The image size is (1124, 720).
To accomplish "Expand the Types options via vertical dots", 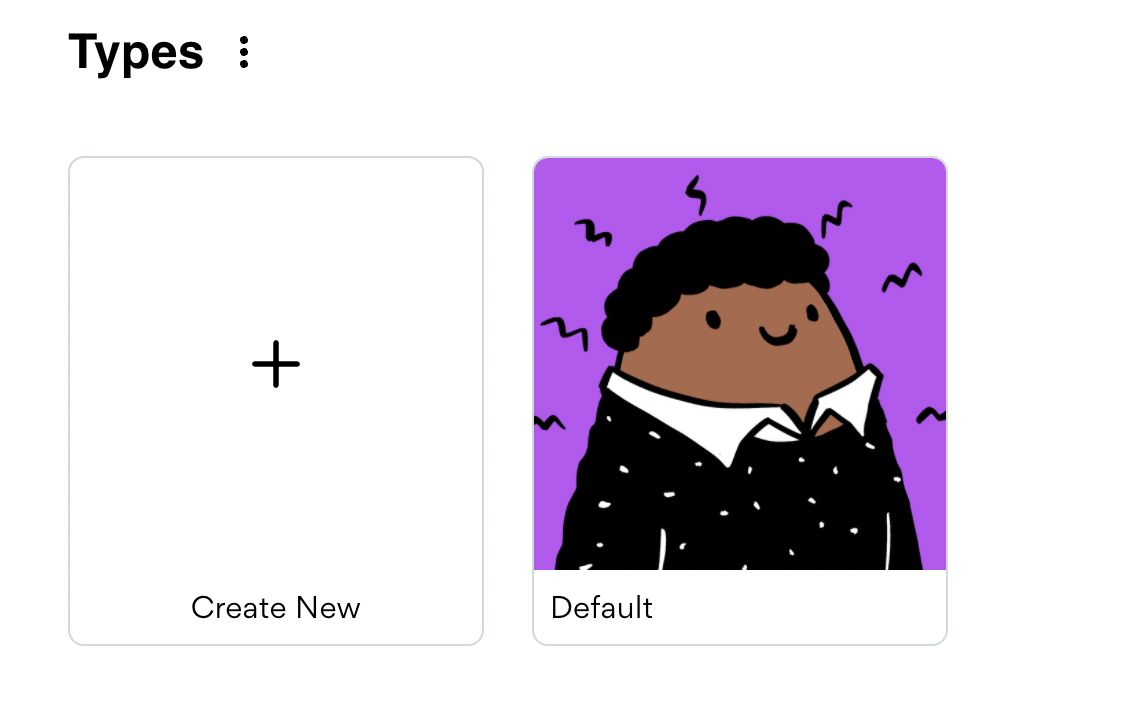I will [x=244, y=52].
